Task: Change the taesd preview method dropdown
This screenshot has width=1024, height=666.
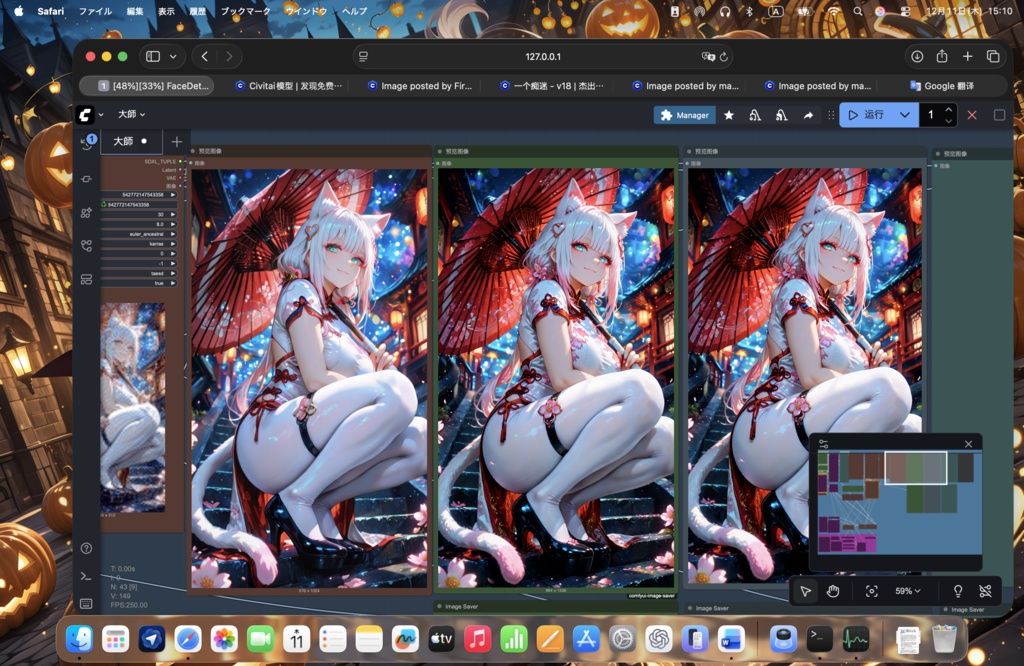Action: point(139,273)
